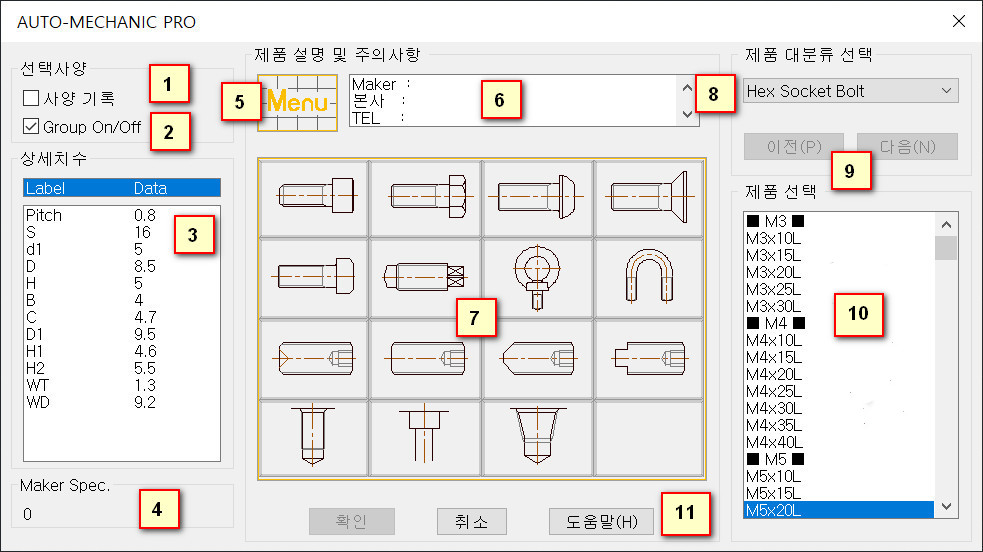This screenshot has width=983, height=552.
Task: Click the yellow Menu icon
Action: 297,103
